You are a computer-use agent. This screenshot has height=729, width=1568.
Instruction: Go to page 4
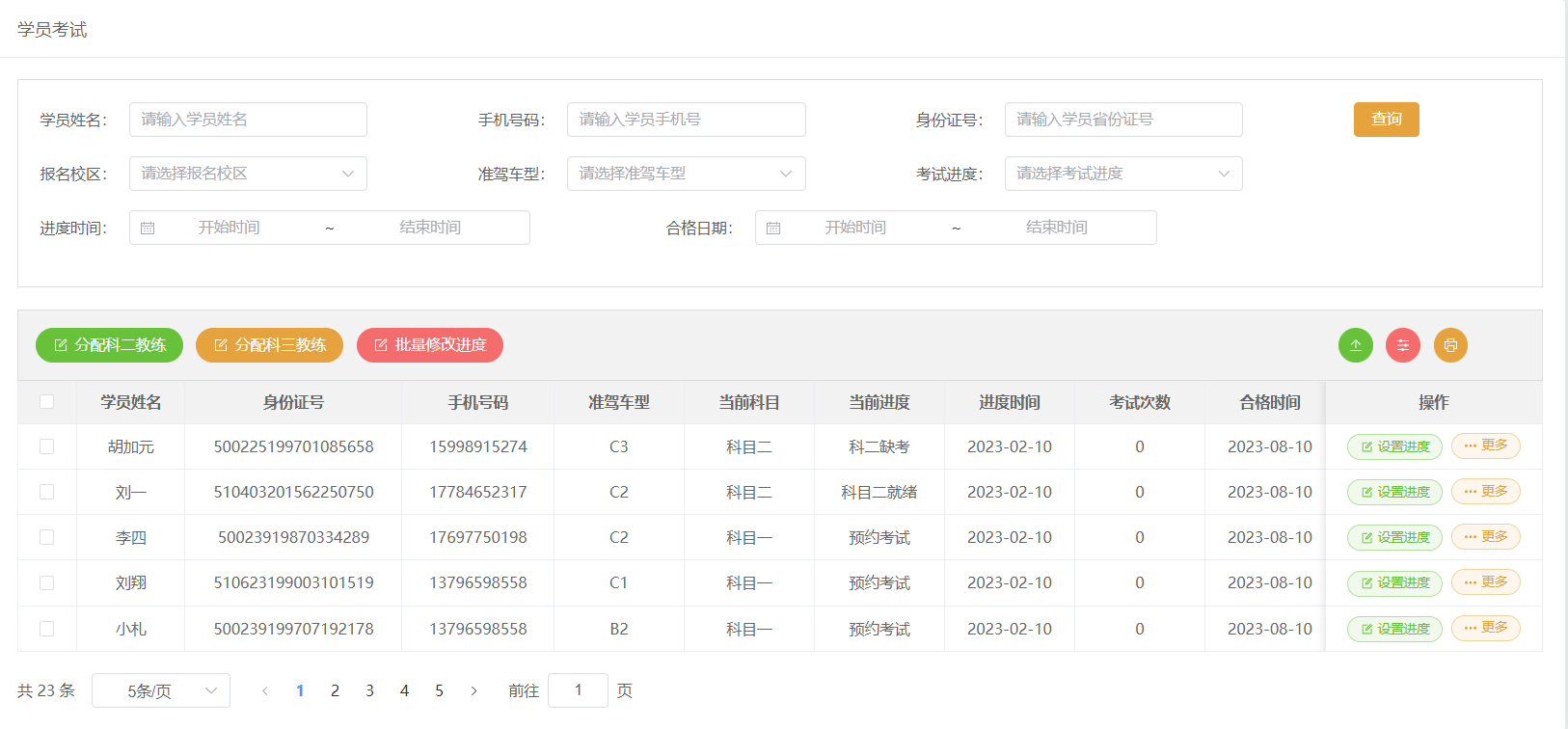[404, 690]
